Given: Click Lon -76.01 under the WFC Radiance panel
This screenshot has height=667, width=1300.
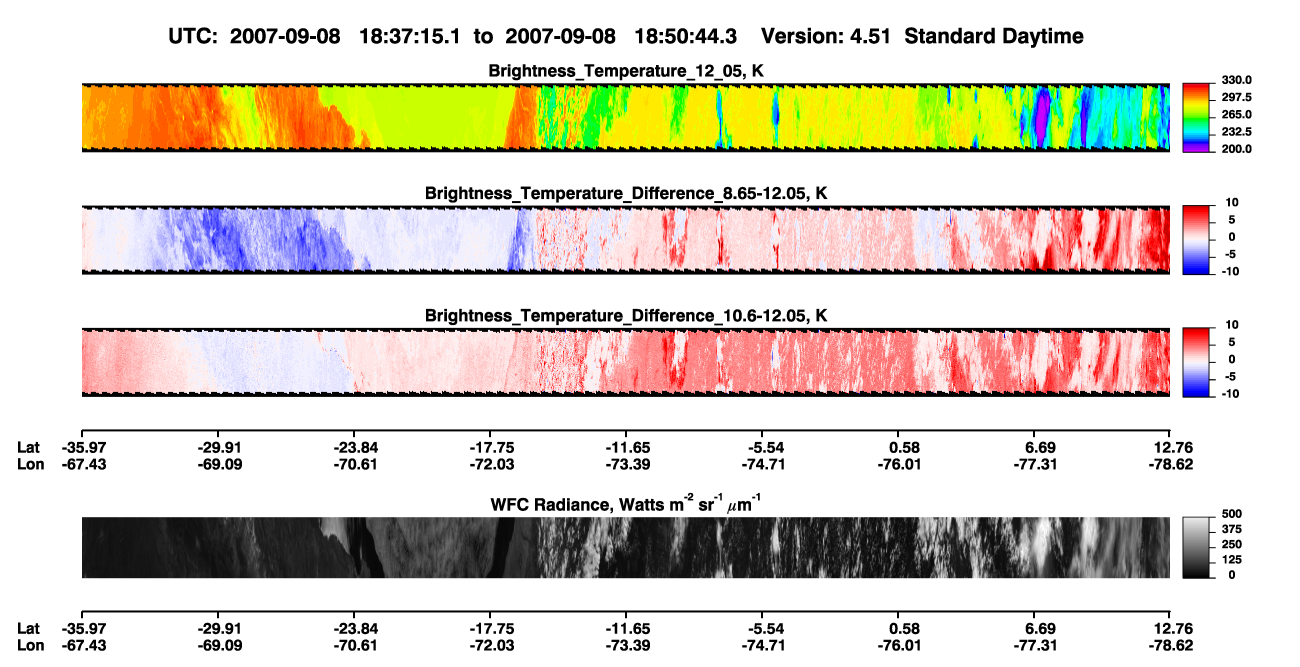Looking at the screenshot, I should click(898, 645).
